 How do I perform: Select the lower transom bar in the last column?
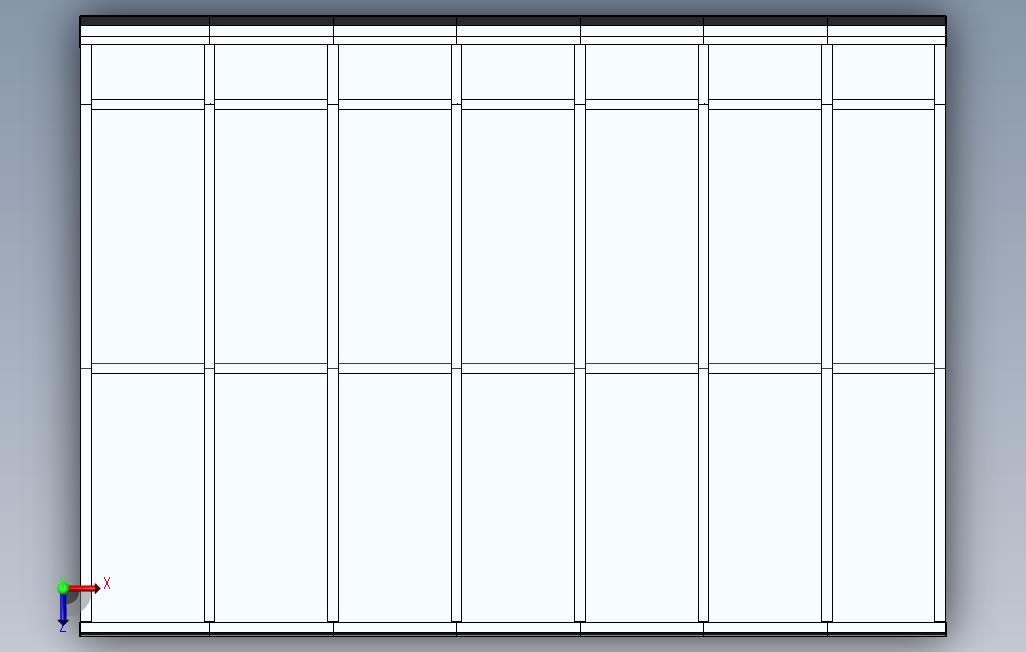[x=883, y=369]
